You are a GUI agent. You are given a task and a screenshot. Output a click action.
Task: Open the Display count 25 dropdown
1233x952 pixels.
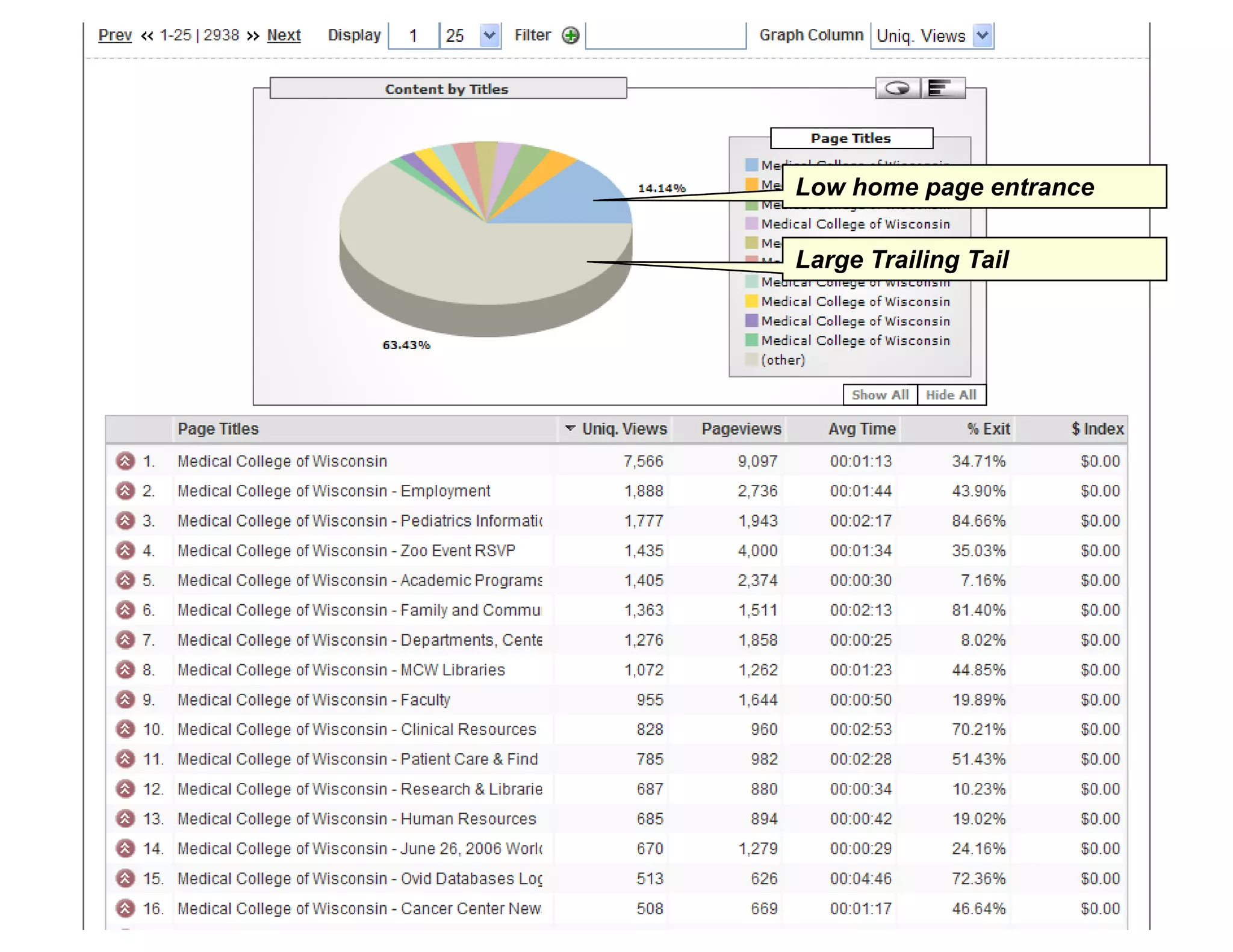click(489, 36)
